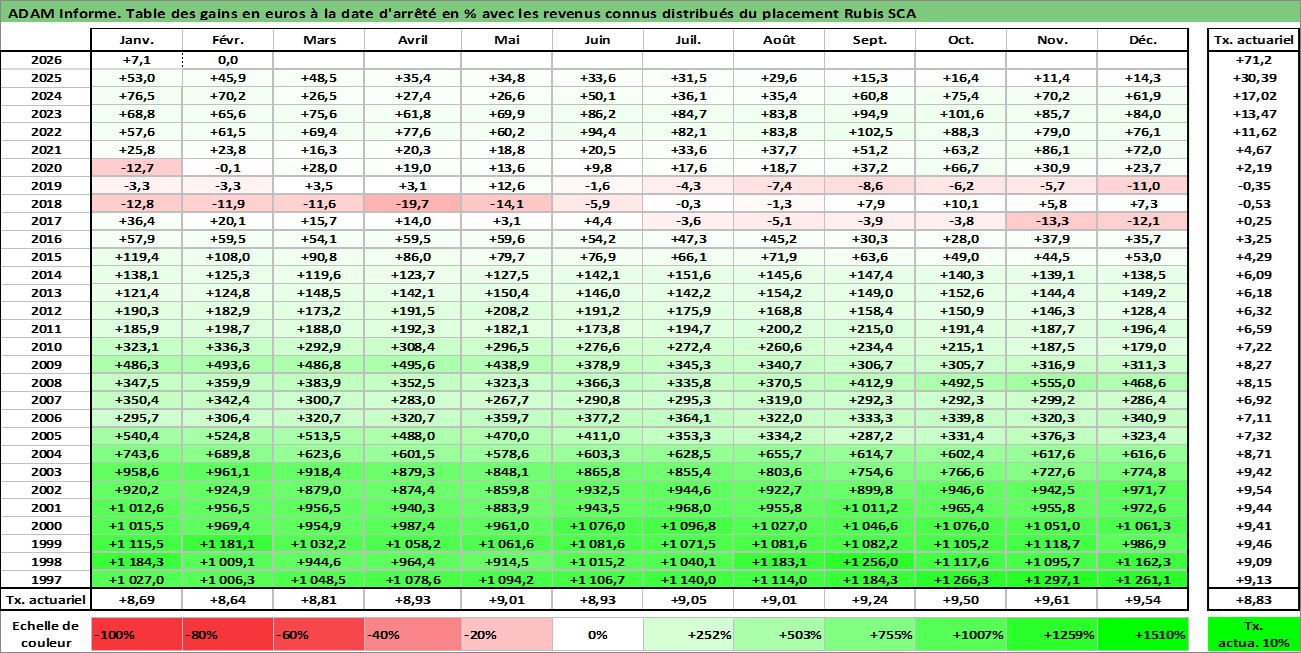Click the +743,6 cell for Janv. 2004
The height and width of the screenshot is (653, 1301).
(x=137, y=454)
